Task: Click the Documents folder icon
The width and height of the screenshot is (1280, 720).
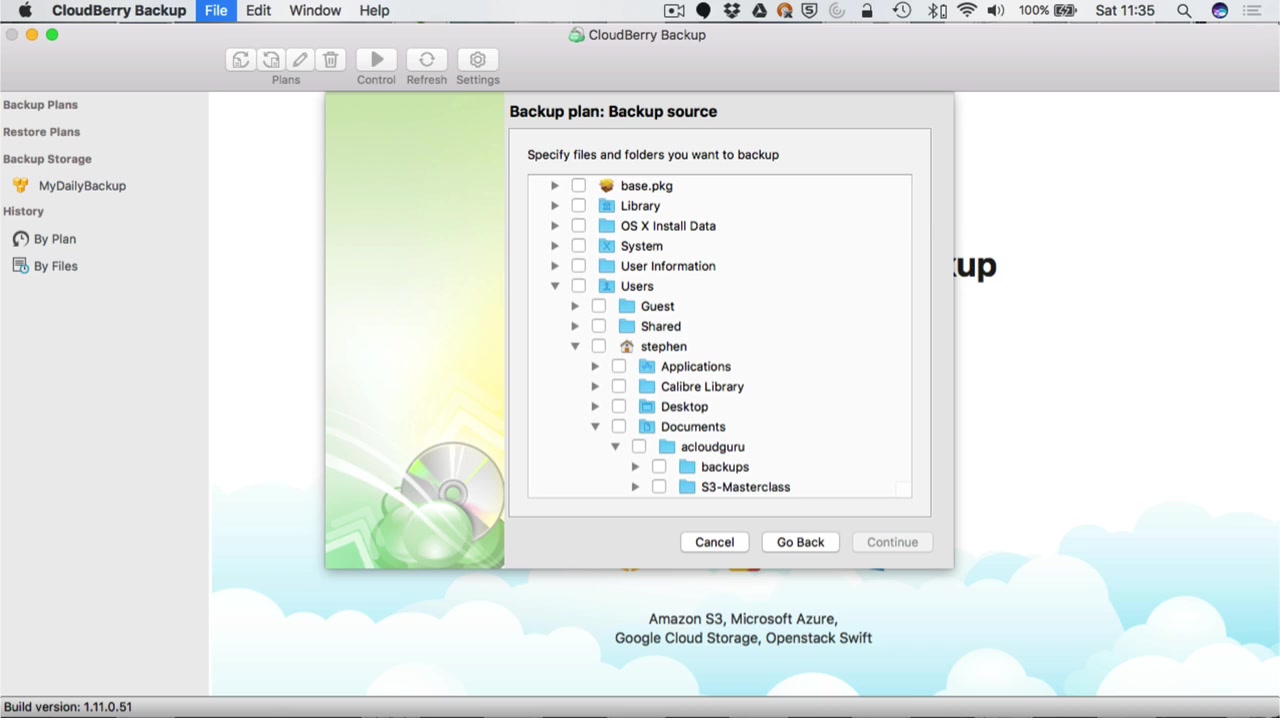Action: [647, 426]
